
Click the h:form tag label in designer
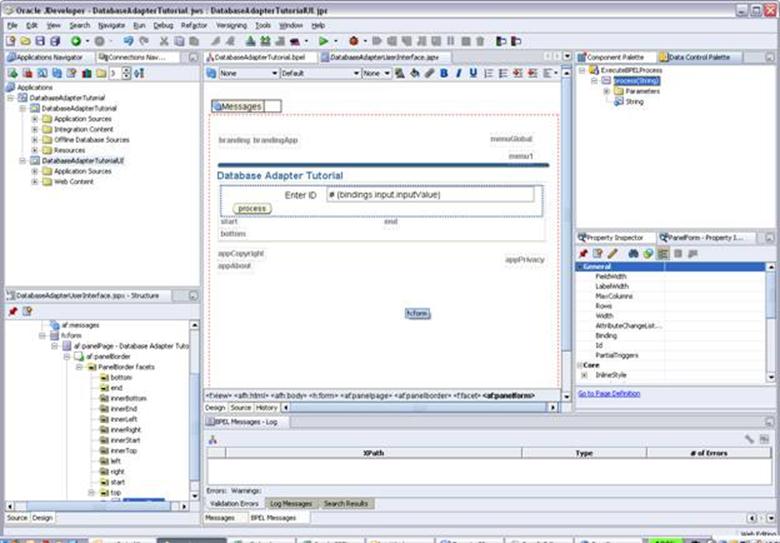[417, 313]
